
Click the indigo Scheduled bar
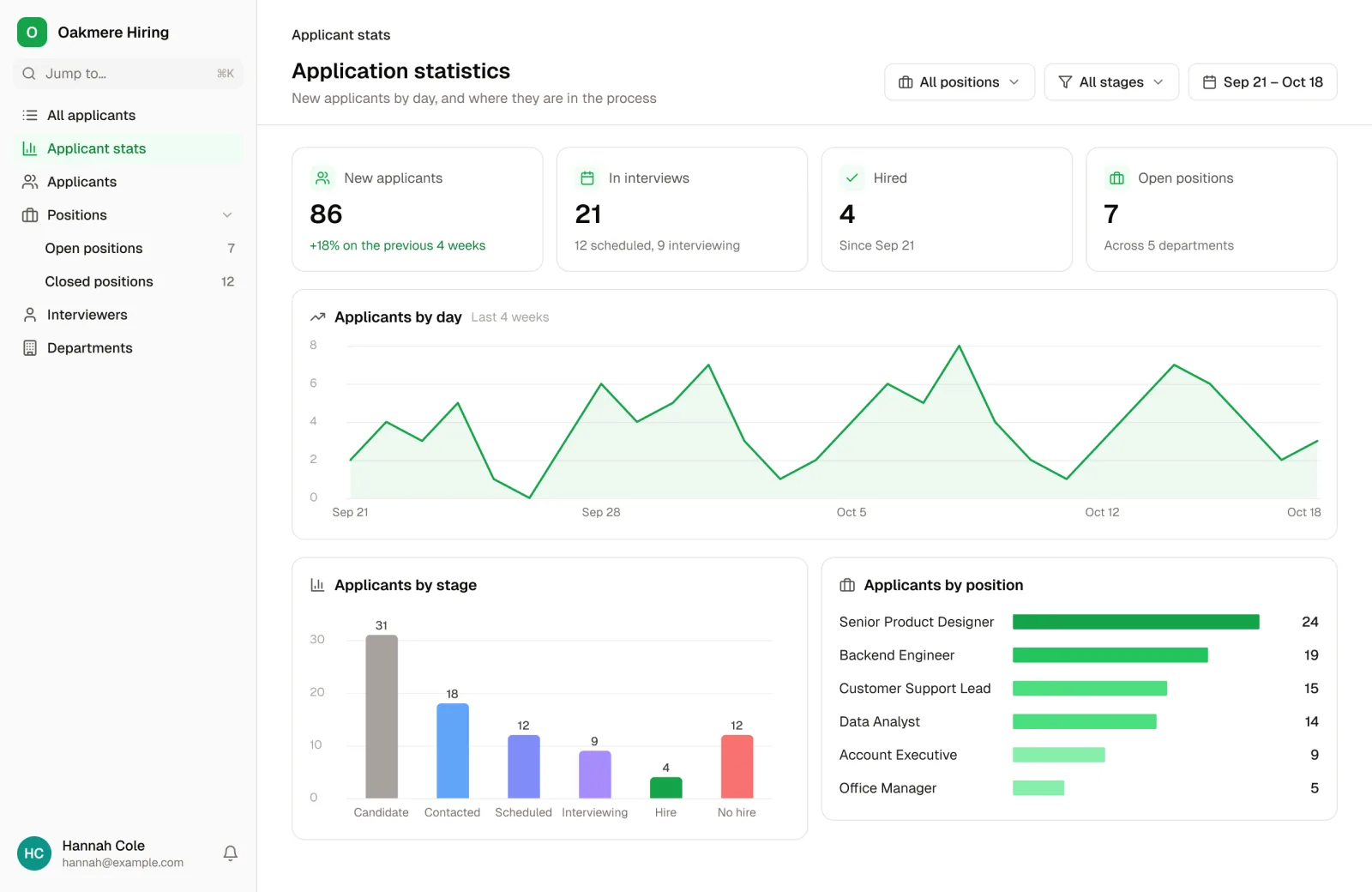coord(524,767)
